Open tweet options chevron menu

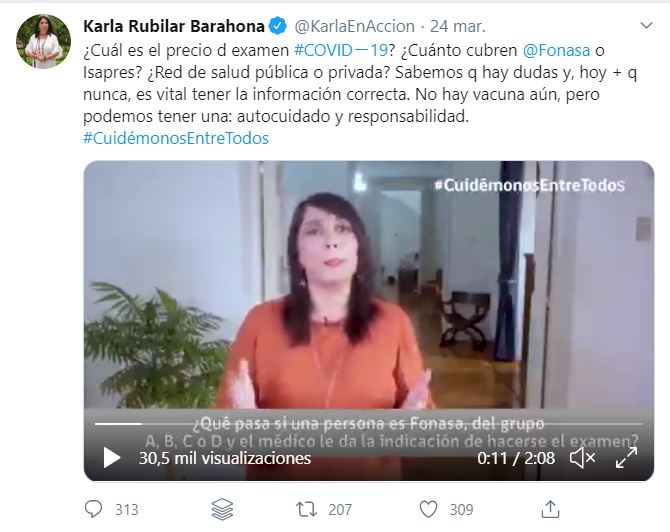click(646, 26)
